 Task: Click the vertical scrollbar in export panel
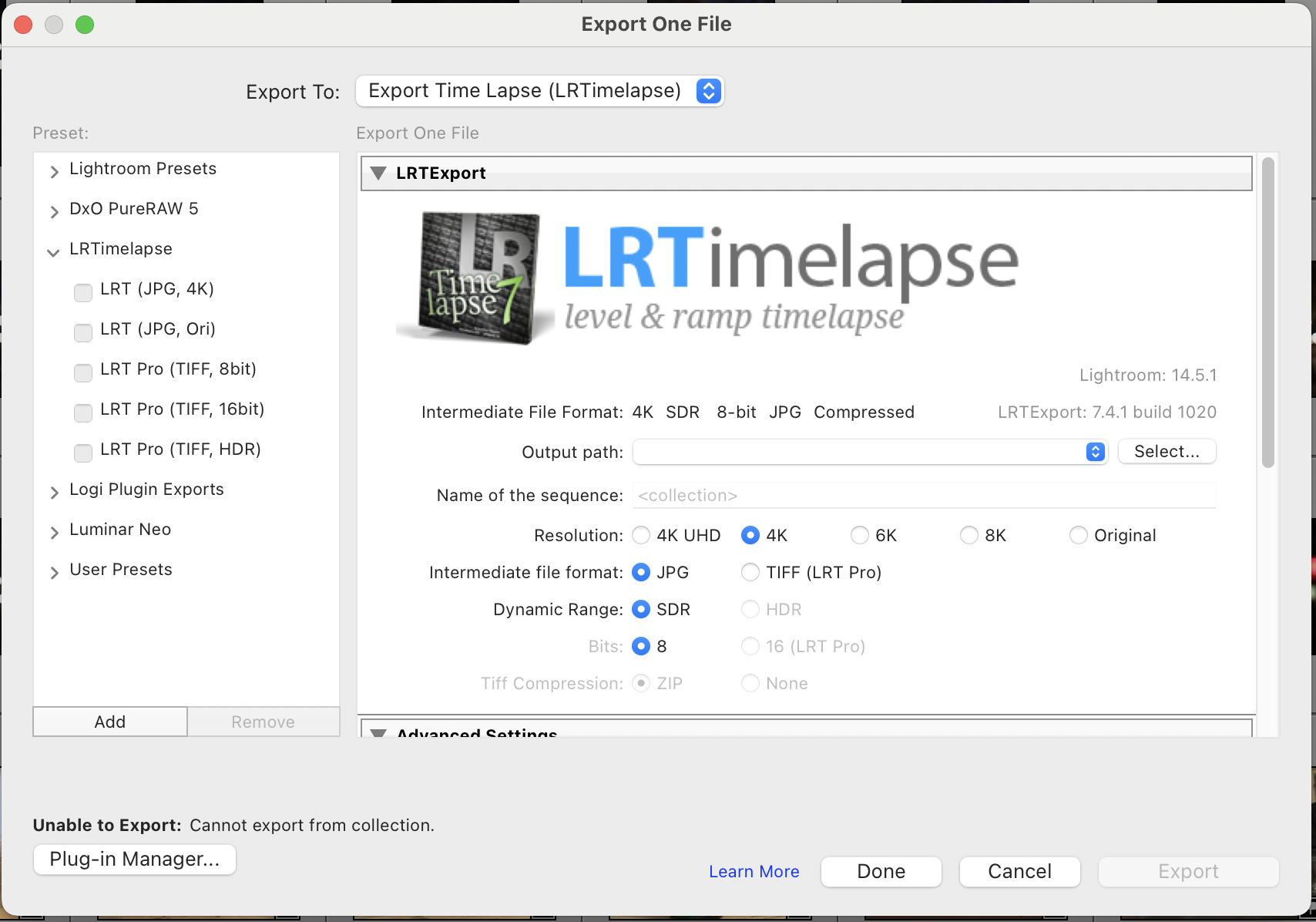(1267, 312)
